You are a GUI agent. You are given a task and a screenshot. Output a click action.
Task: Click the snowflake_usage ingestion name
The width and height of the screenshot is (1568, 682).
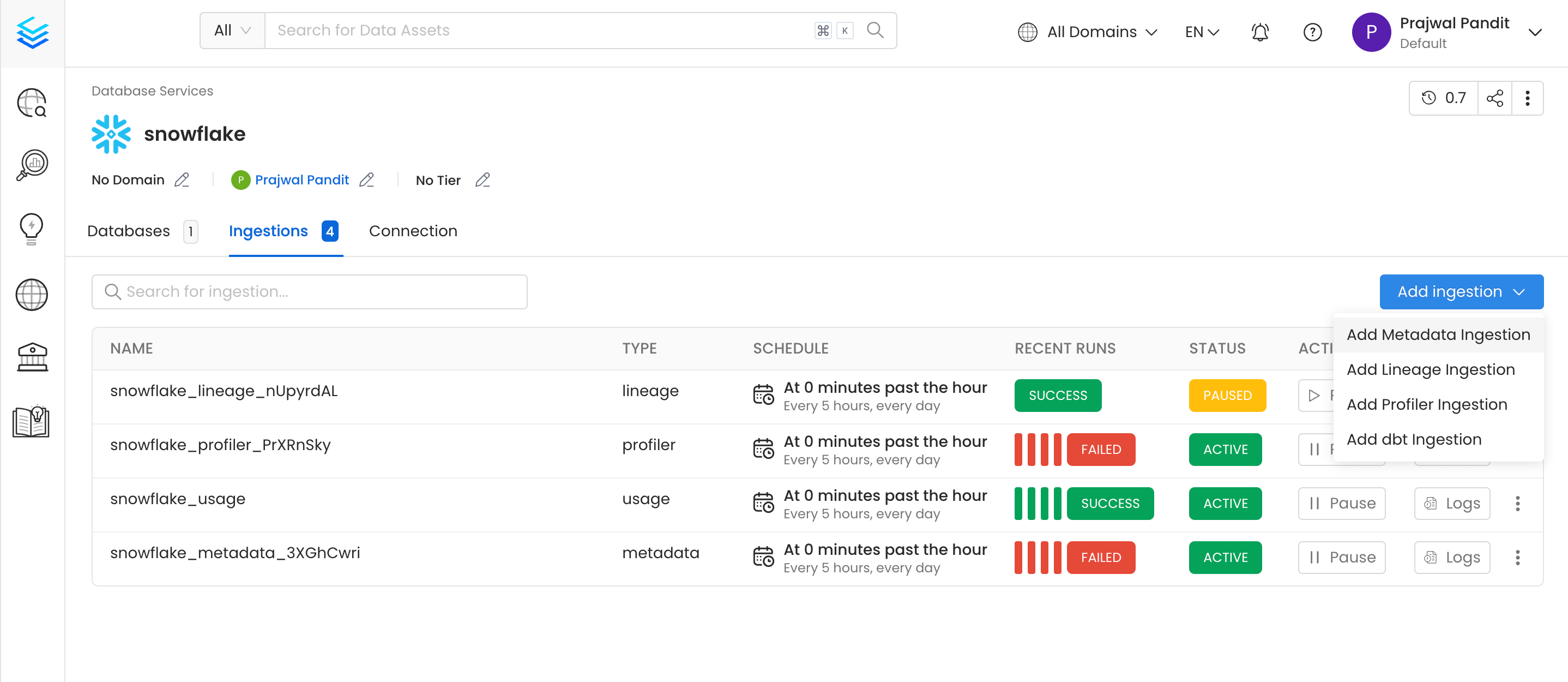pos(178,499)
